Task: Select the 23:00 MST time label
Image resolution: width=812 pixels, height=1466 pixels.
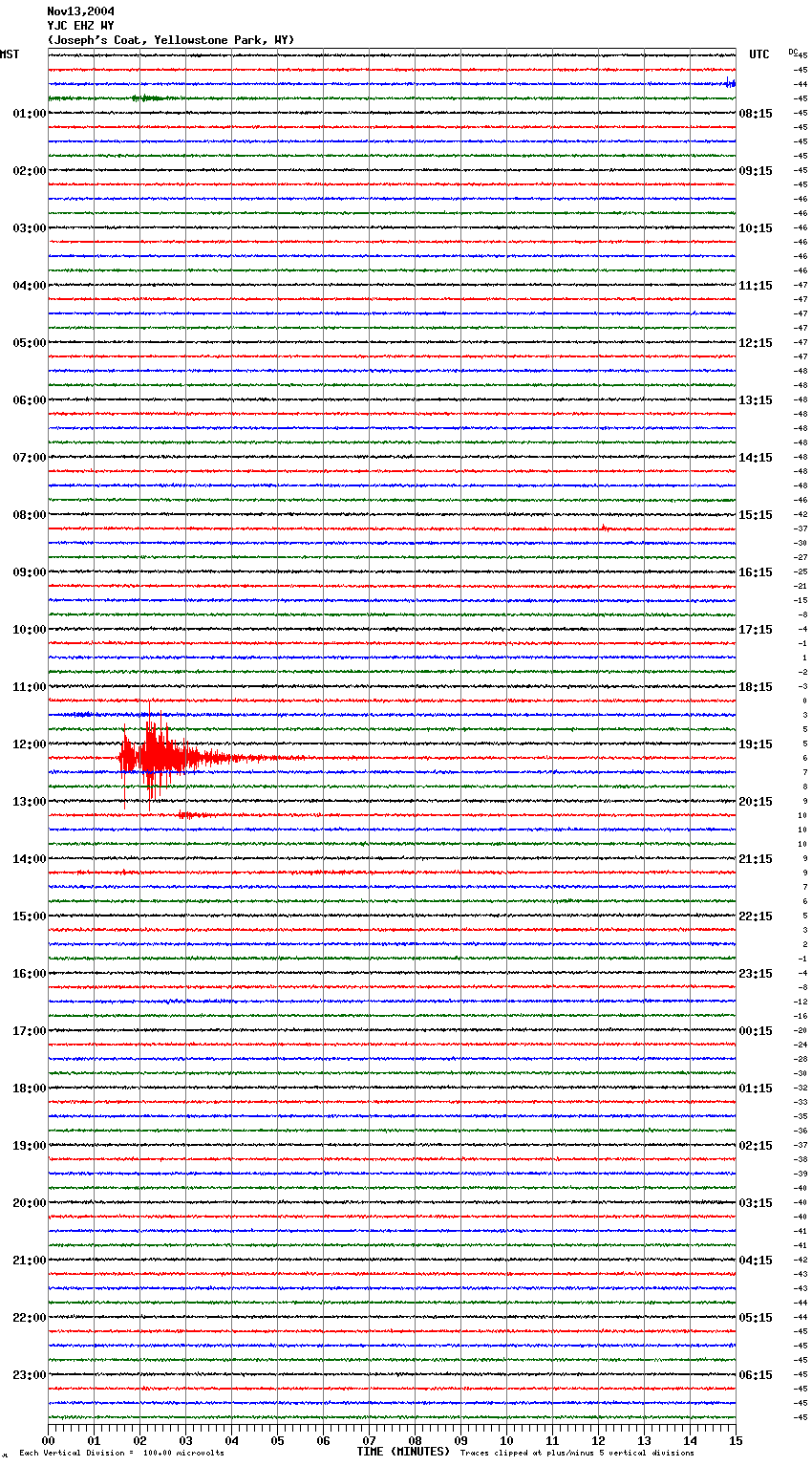Action: pyautogui.click(x=29, y=1375)
